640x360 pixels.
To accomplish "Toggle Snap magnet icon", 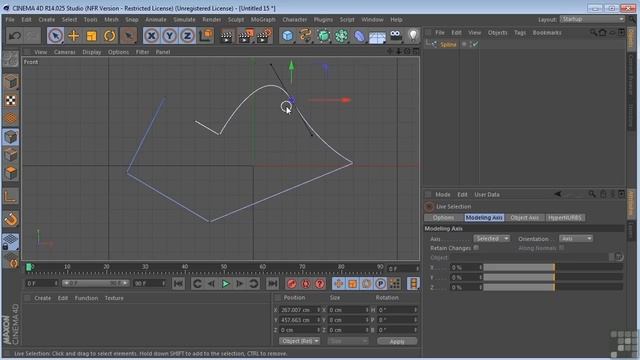I will 11,220.
